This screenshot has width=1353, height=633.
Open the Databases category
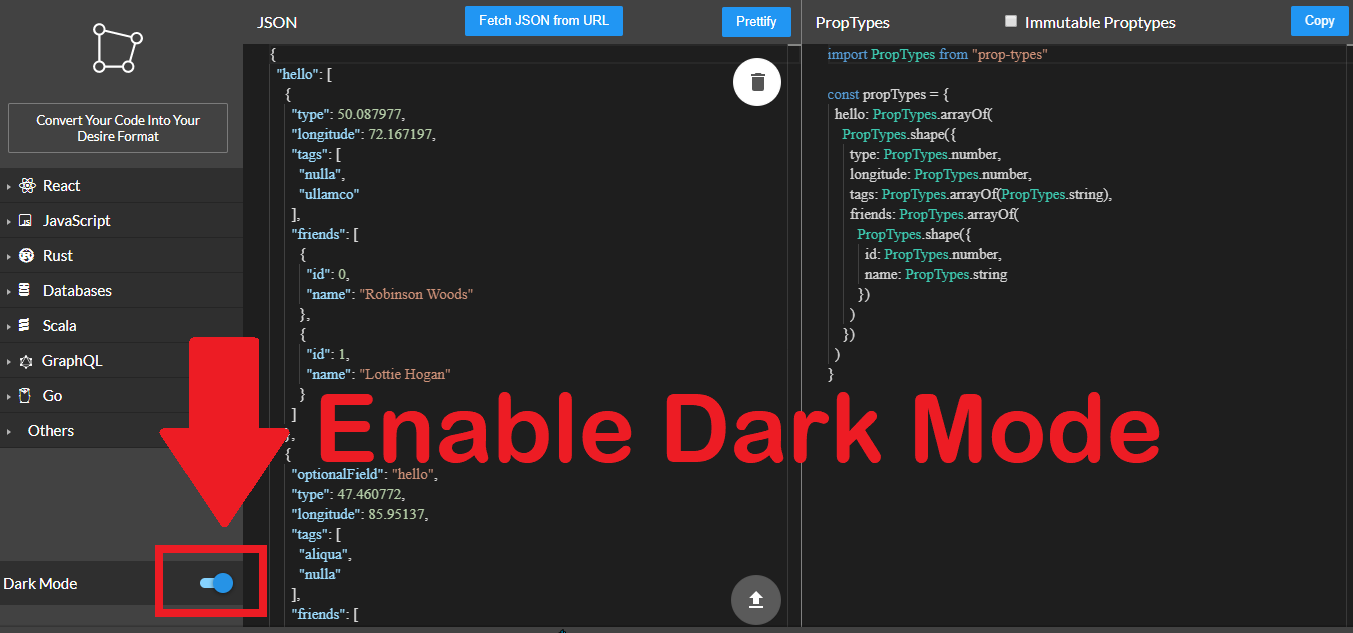[x=77, y=291]
